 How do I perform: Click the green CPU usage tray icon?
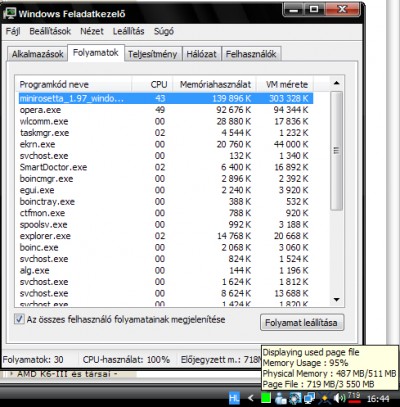pos(266,398)
